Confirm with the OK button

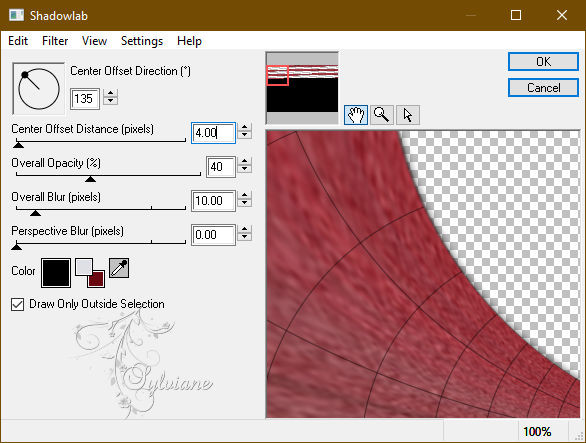point(543,62)
